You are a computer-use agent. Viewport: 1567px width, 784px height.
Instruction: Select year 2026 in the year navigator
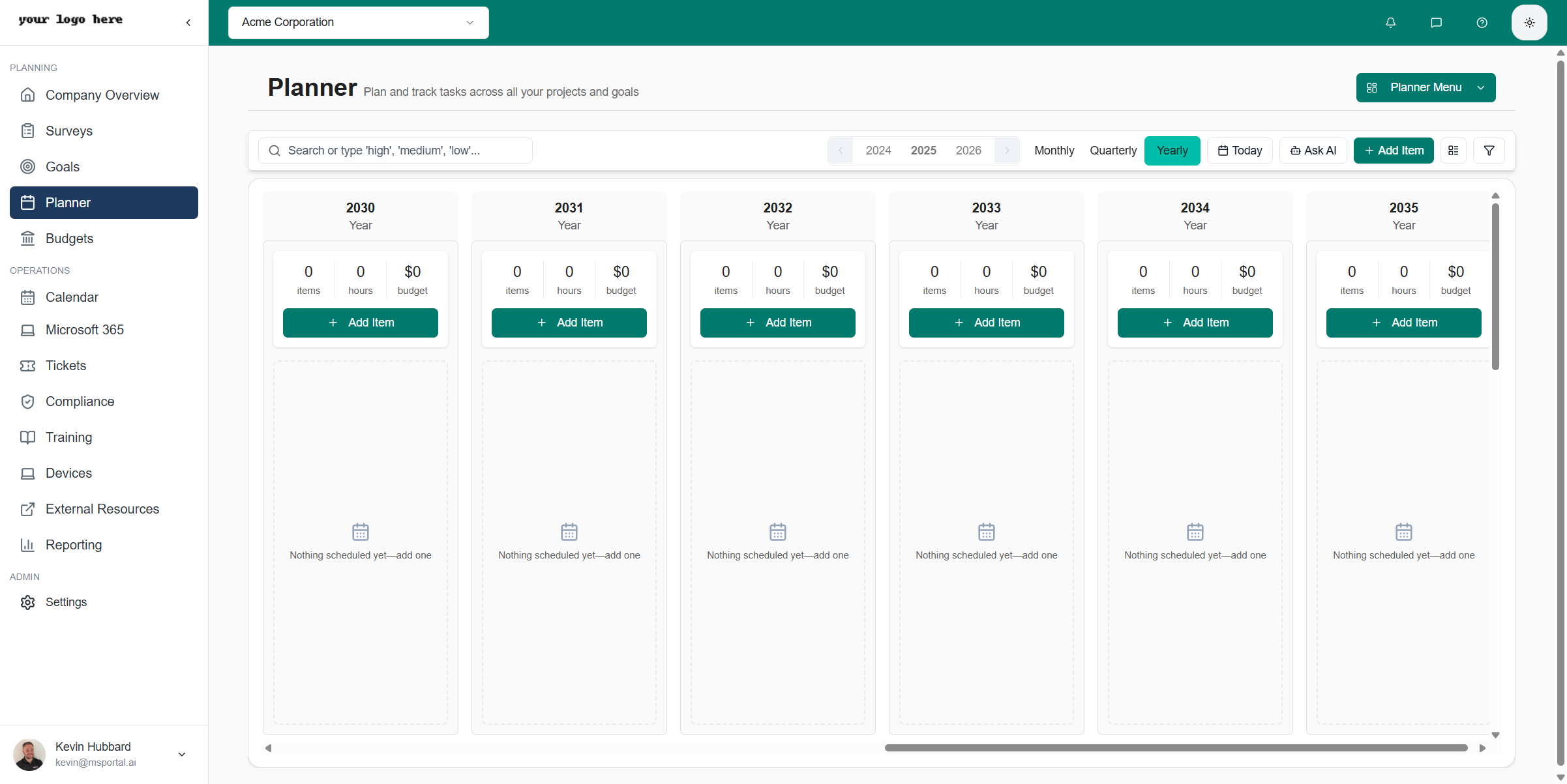968,151
